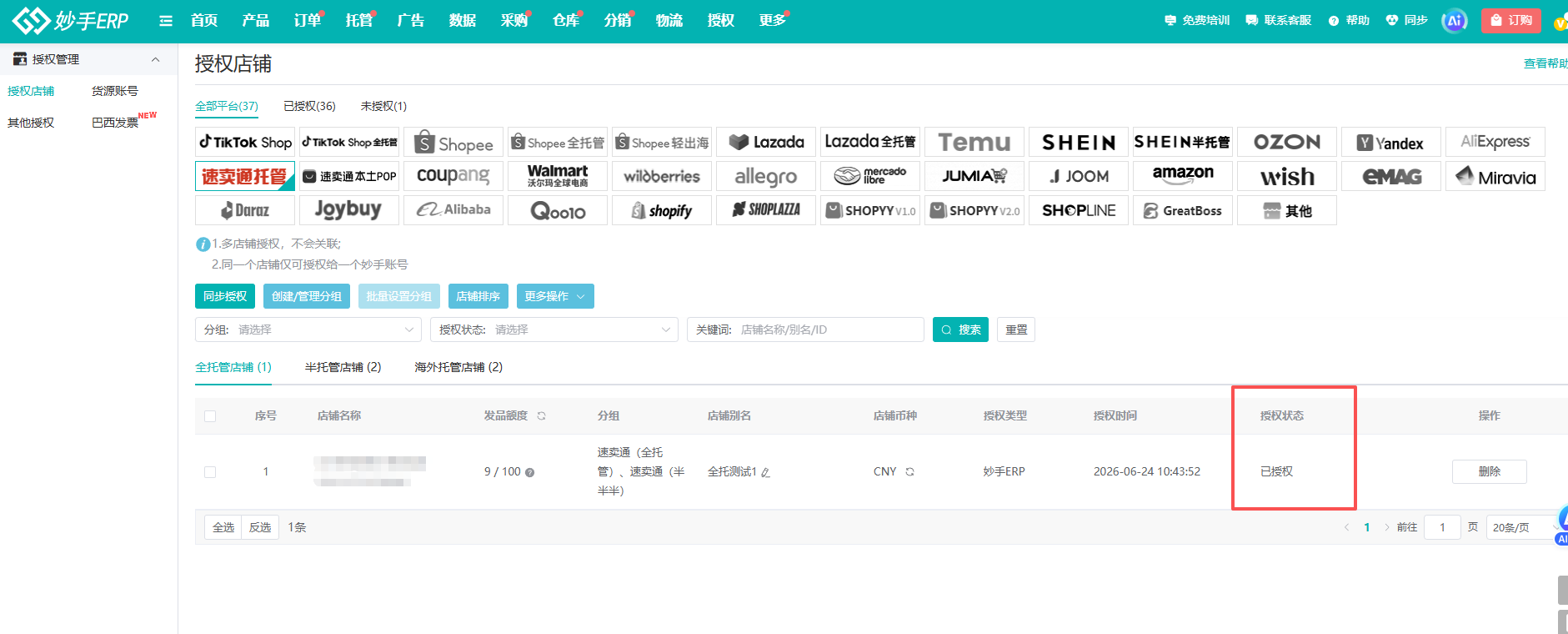Select the Temu platform logo
1568x634 pixels.
[974, 142]
